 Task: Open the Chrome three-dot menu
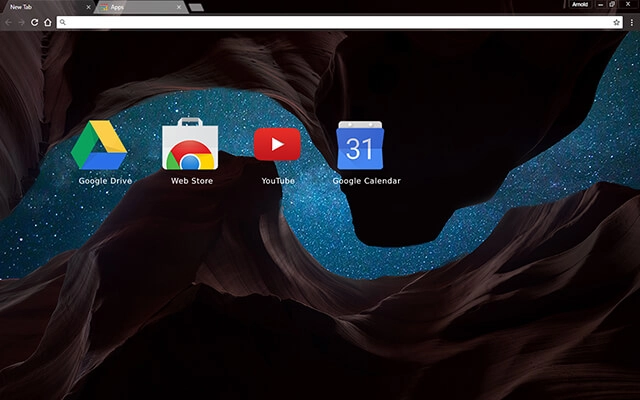pyautogui.click(x=632, y=22)
